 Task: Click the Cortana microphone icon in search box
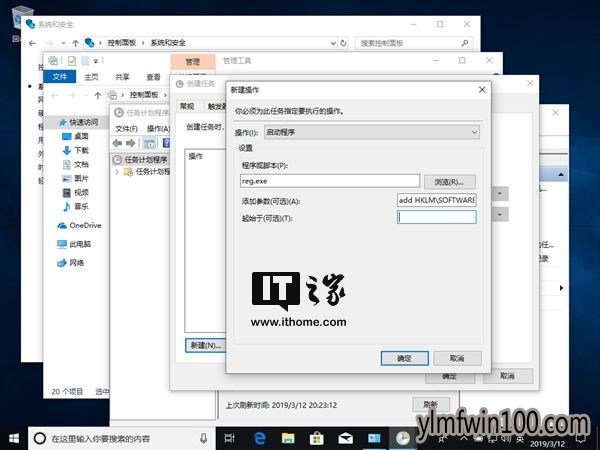[x=204, y=438]
